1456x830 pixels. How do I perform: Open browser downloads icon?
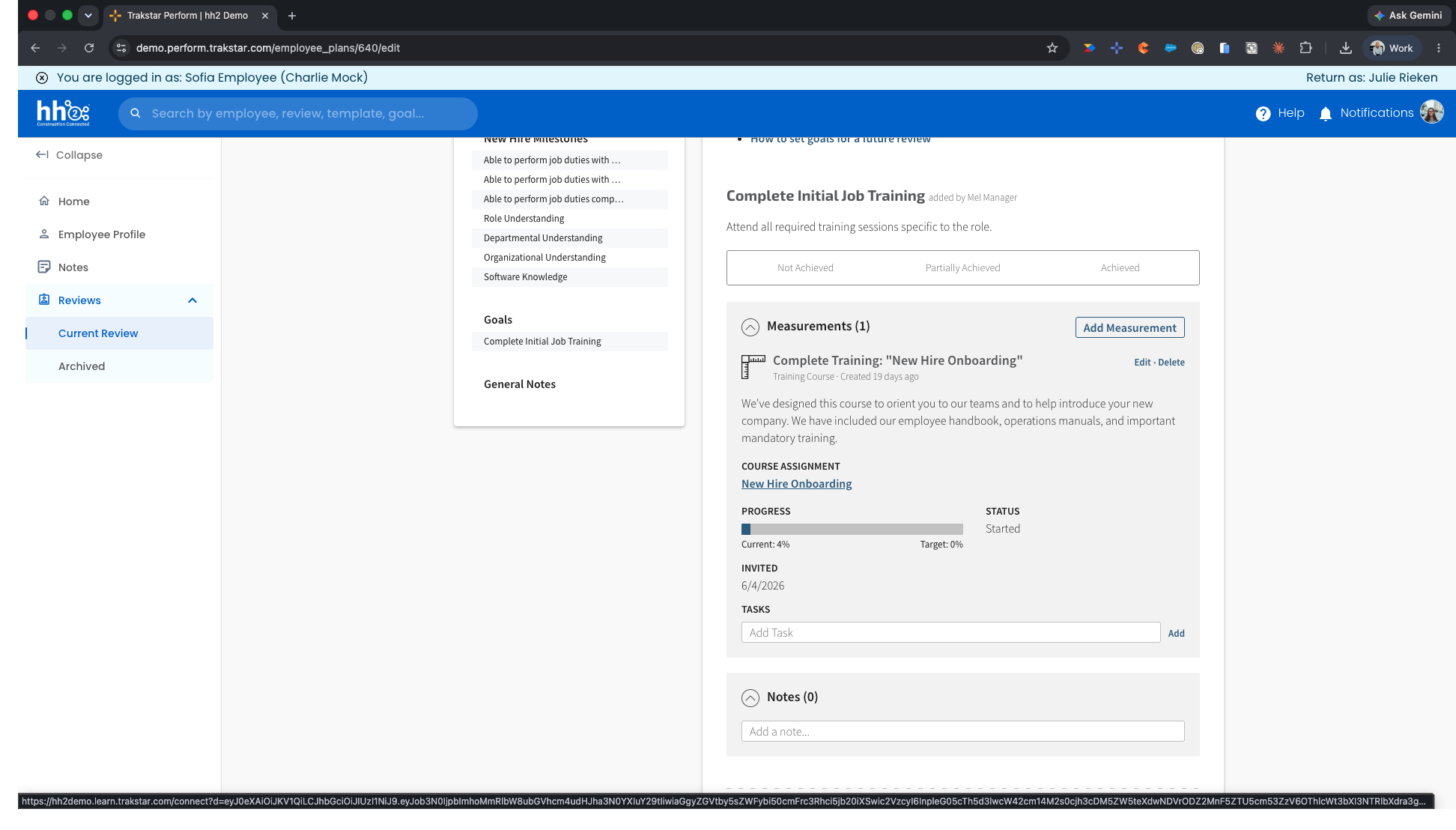(1346, 48)
